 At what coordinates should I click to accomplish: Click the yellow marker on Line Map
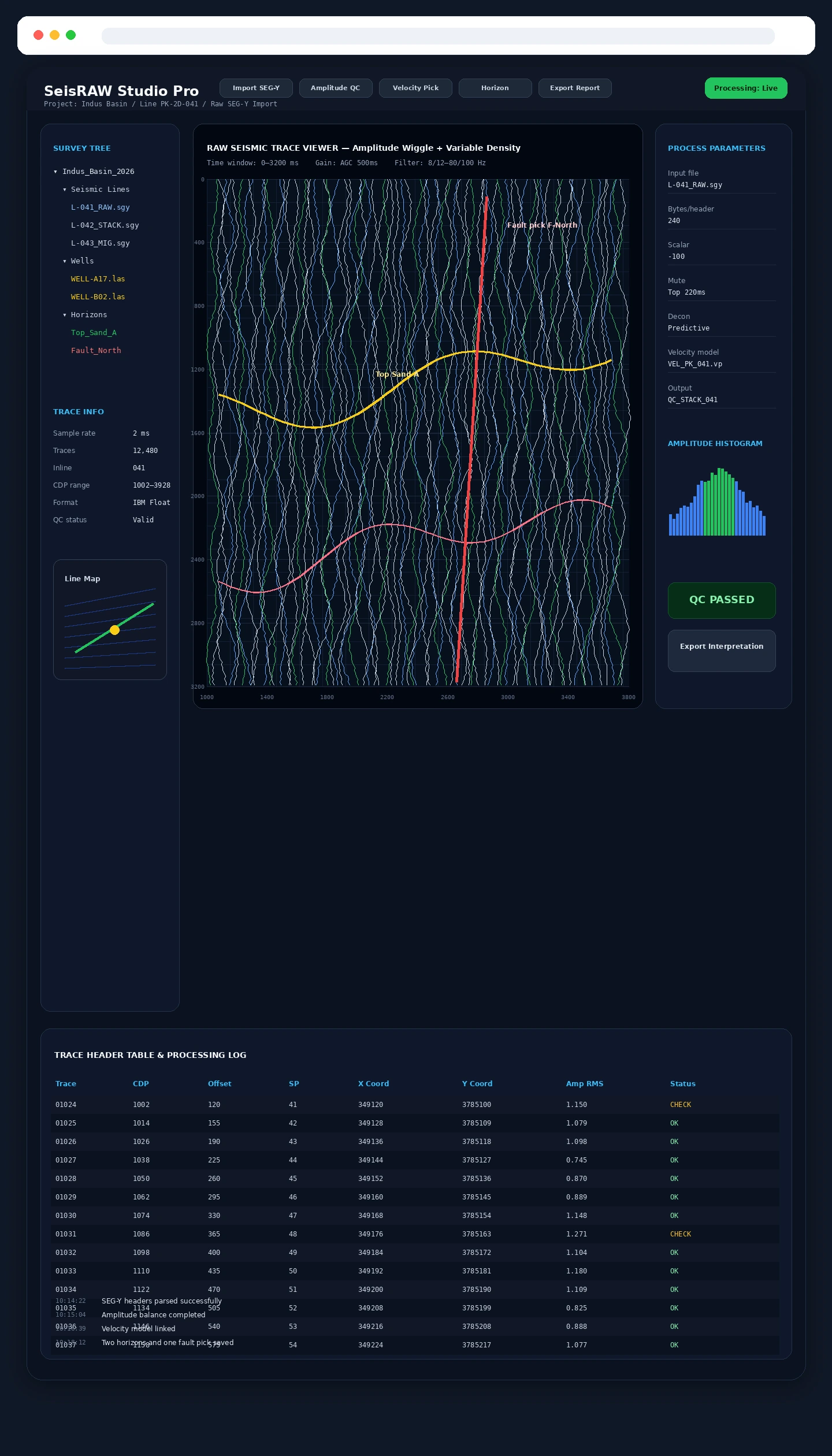(x=114, y=630)
